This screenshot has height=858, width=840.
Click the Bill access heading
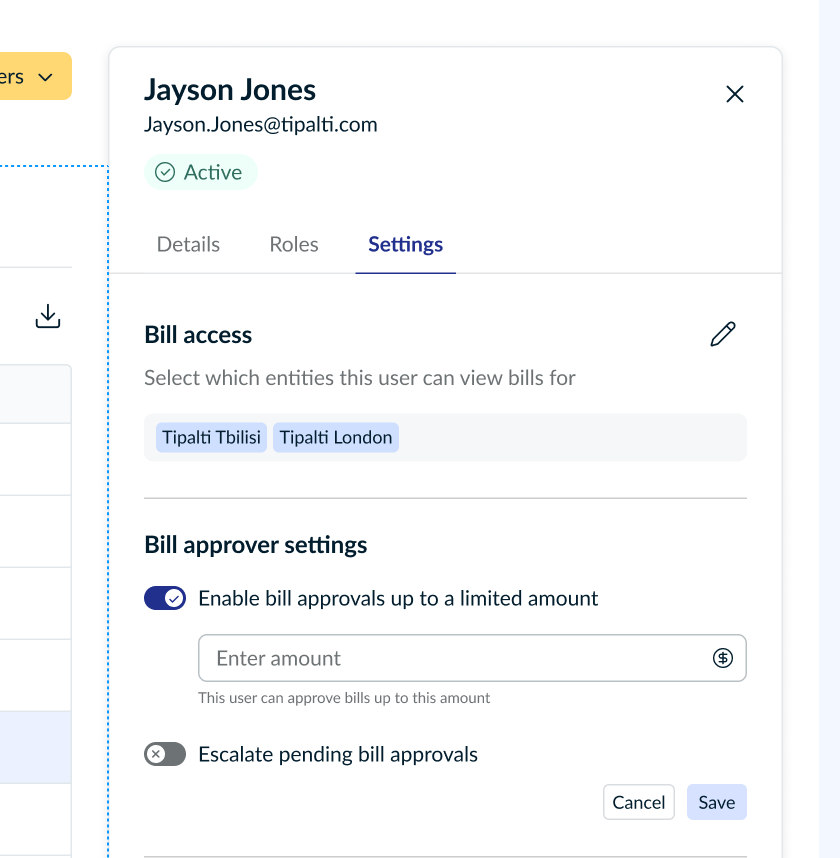click(198, 334)
